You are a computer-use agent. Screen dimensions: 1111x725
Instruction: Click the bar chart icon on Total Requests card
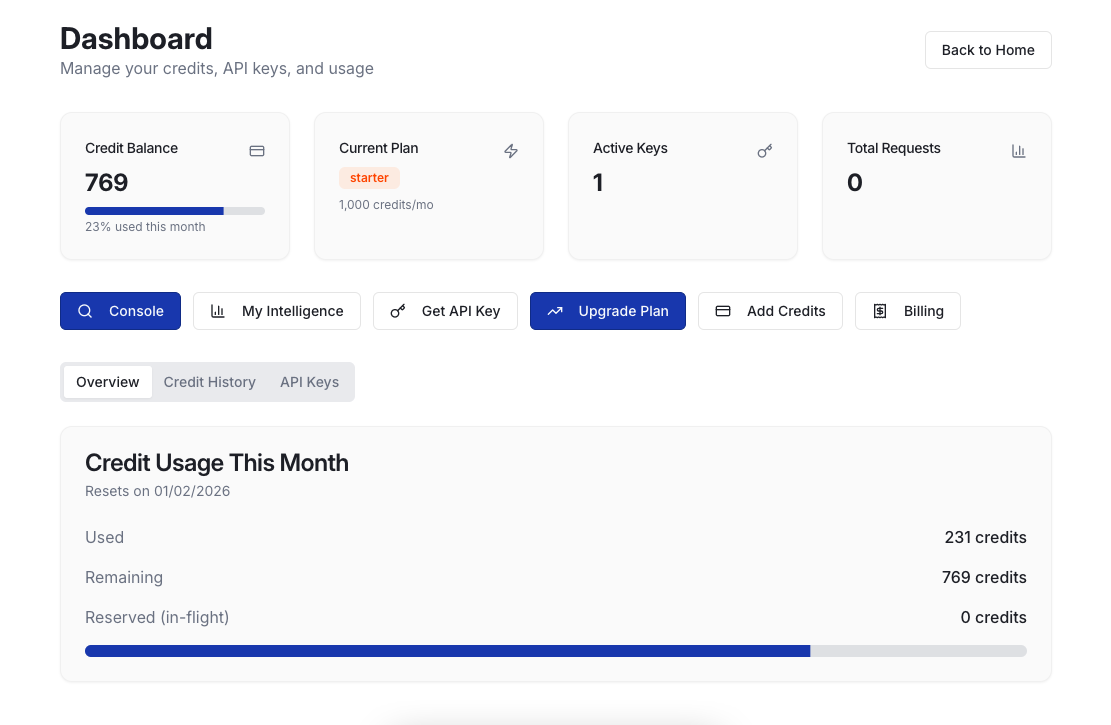(1019, 150)
